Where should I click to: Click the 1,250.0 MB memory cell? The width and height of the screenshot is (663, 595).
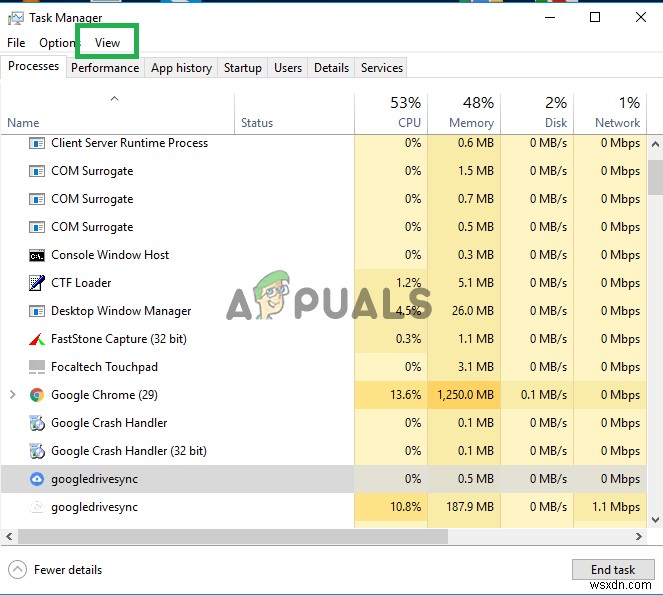(x=464, y=395)
